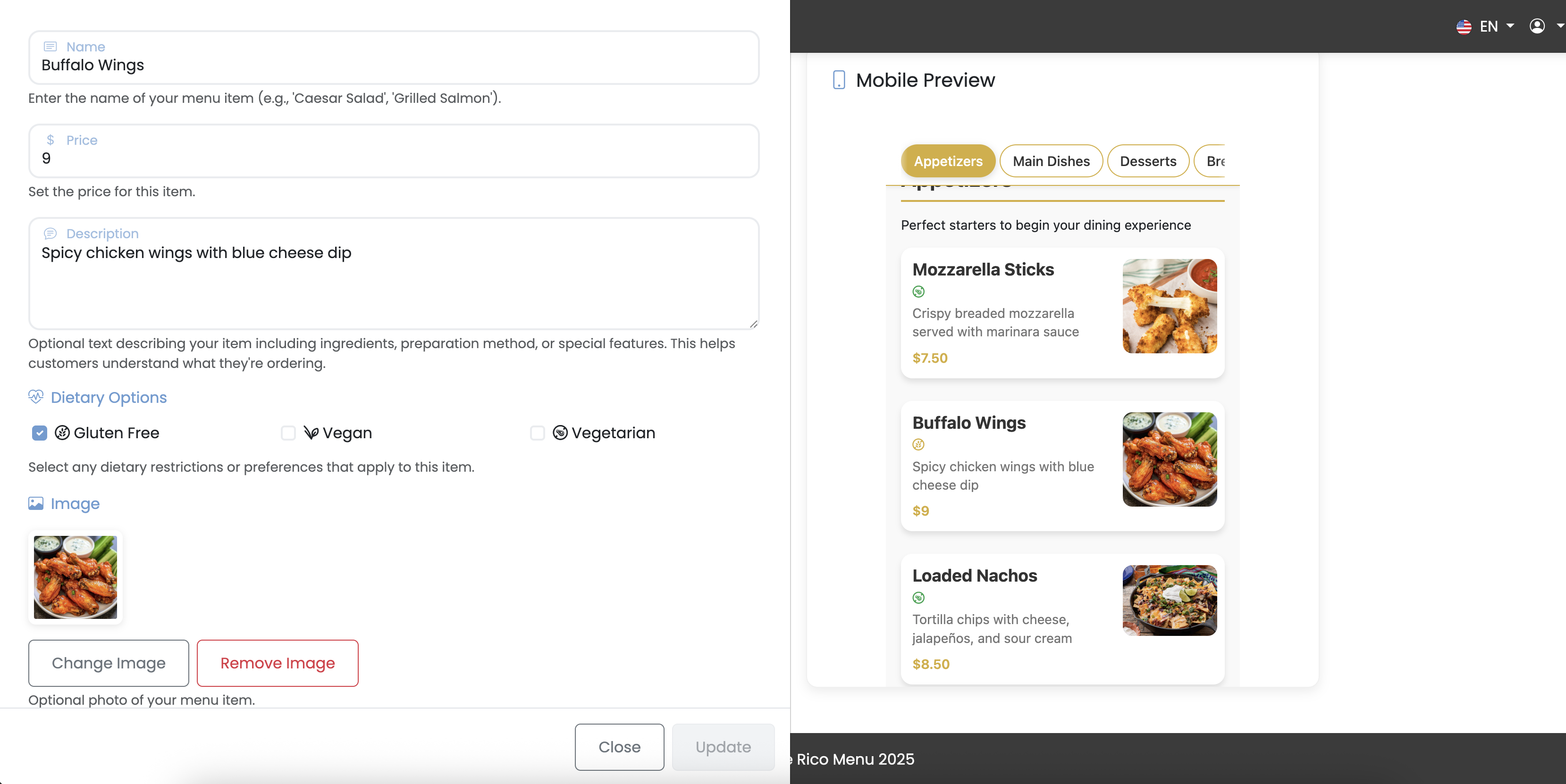The image size is (1566, 784).
Task: Select the Desserts category tab
Action: click(x=1148, y=160)
